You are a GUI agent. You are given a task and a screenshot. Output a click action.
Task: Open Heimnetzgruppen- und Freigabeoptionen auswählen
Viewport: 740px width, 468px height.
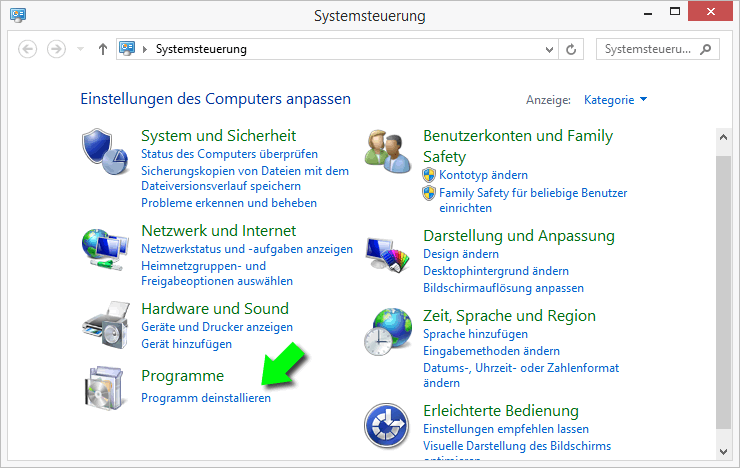click(217, 273)
